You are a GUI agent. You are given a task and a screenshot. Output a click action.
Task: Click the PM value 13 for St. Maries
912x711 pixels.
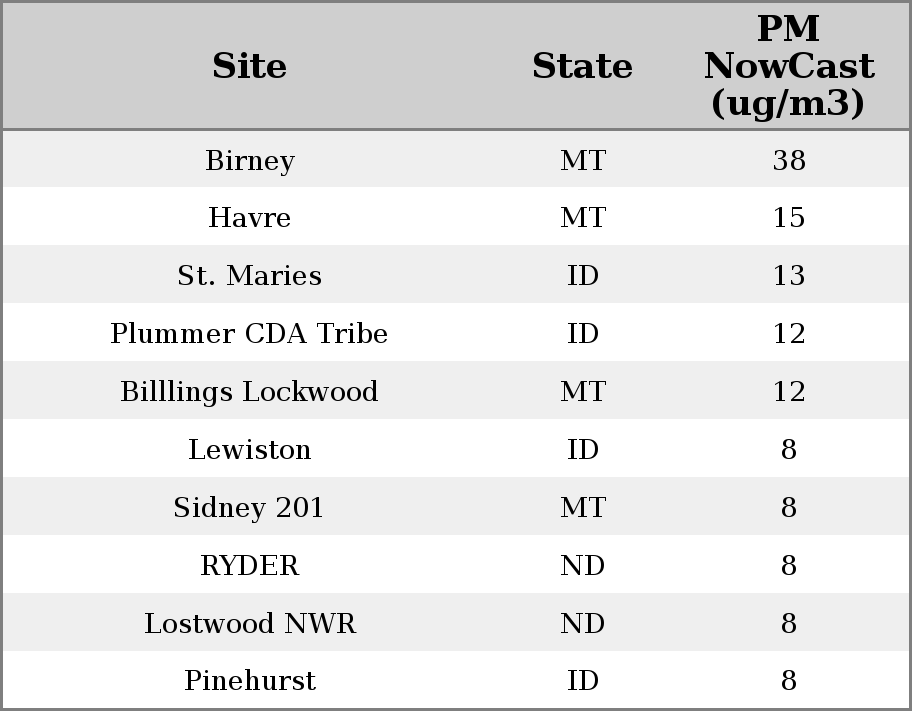tap(789, 276)
